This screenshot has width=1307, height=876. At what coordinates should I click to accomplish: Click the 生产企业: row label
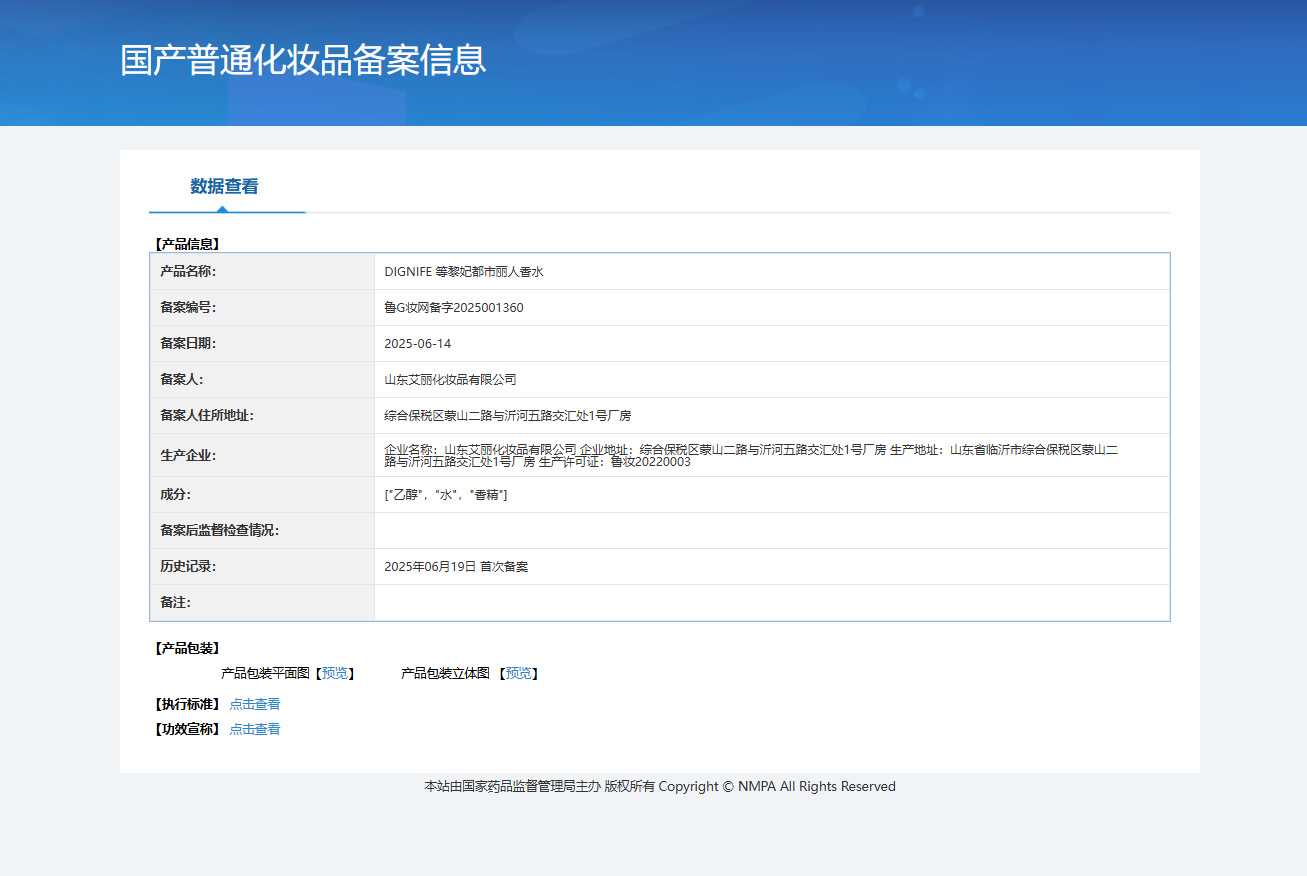tap(188, 456)
